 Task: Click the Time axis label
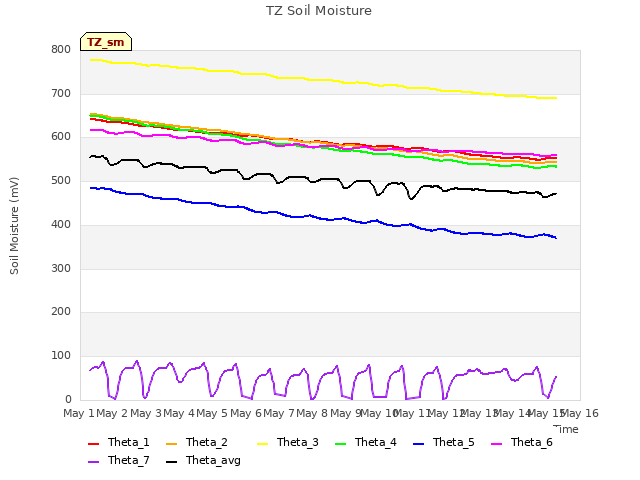point(566,429)
